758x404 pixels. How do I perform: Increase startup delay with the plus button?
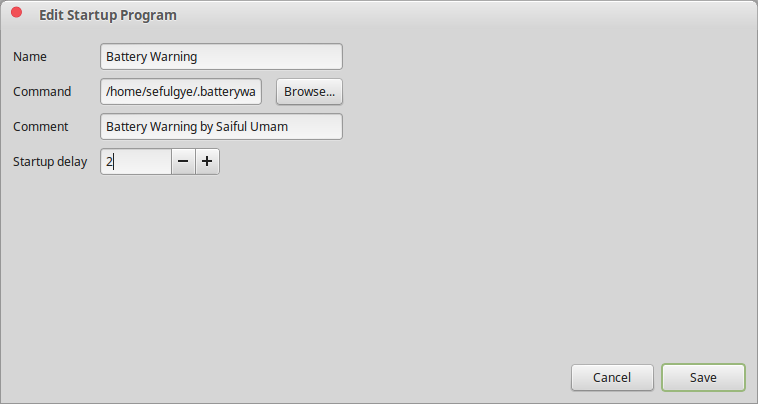pos(207,162)
